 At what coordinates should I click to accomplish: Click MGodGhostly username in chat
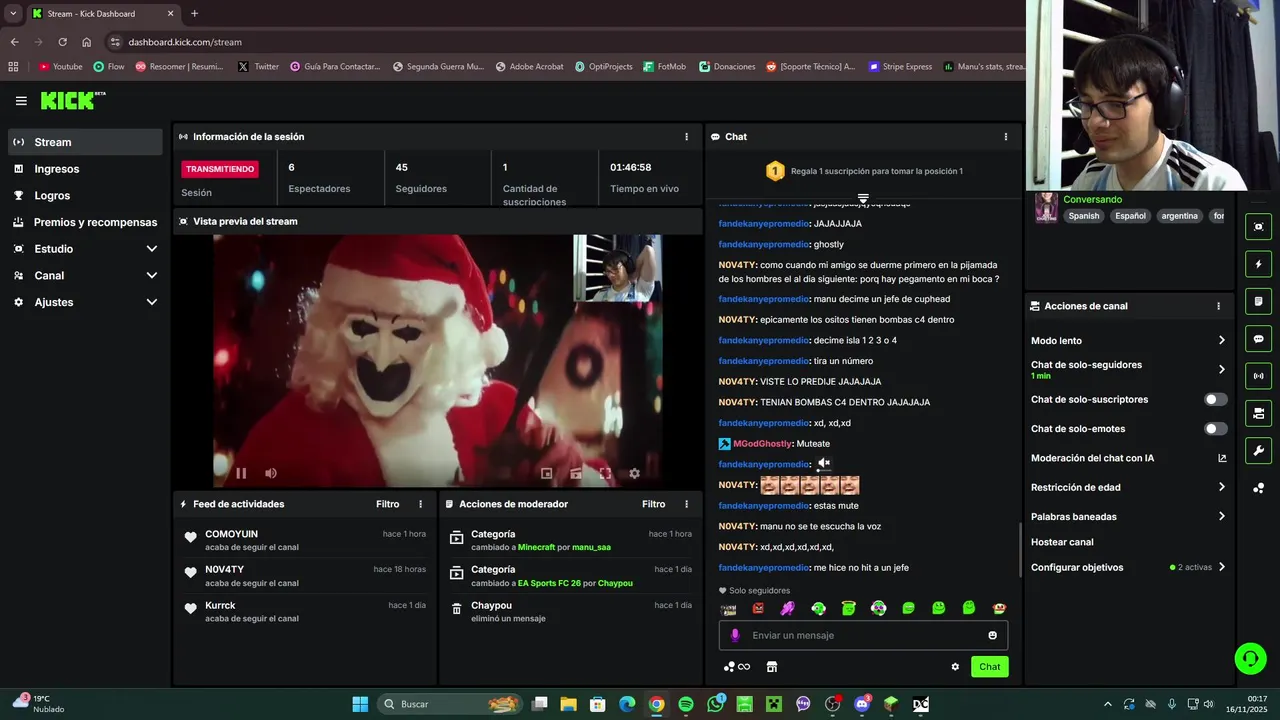click(x=762, y=444)
